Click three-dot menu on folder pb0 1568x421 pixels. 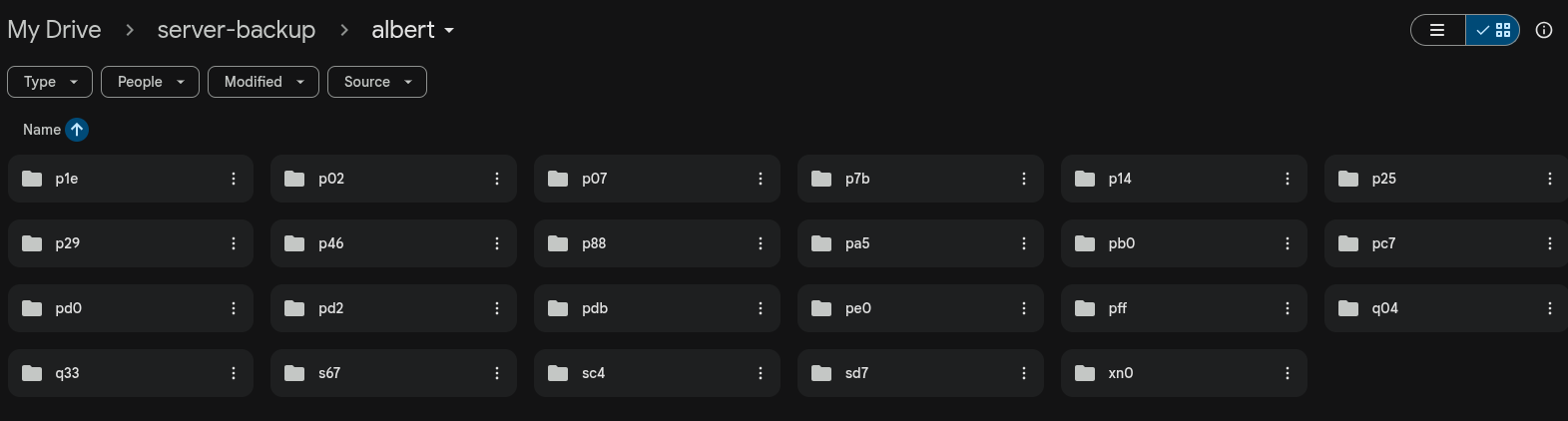1288,243
